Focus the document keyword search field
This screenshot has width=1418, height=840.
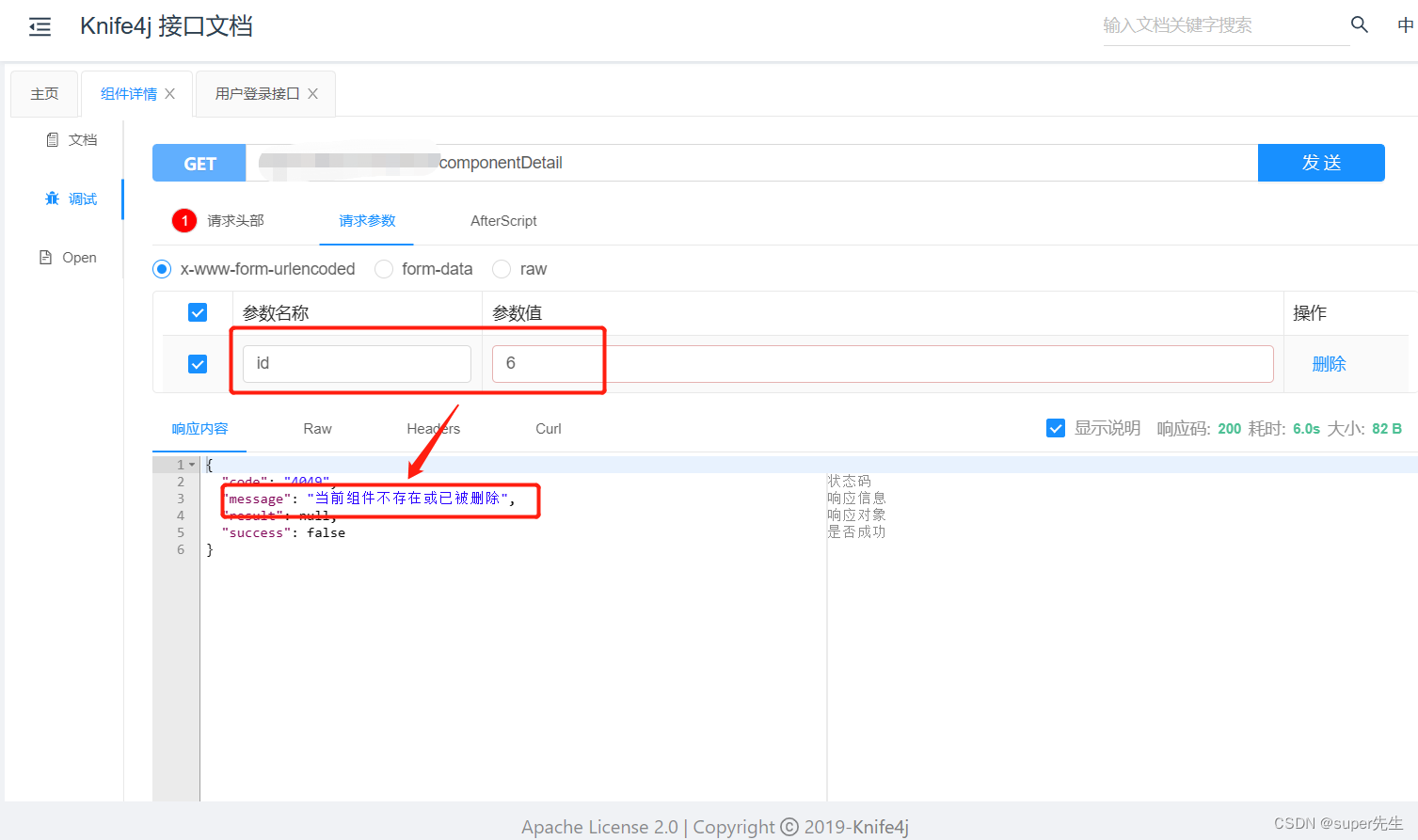(x=1226, y=26)
